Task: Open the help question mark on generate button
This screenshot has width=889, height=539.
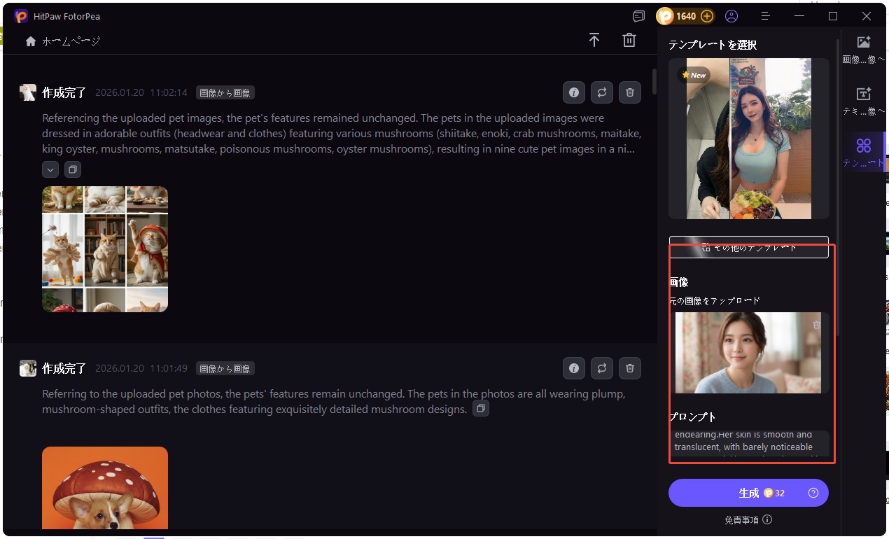Action: tap(813, 493)
